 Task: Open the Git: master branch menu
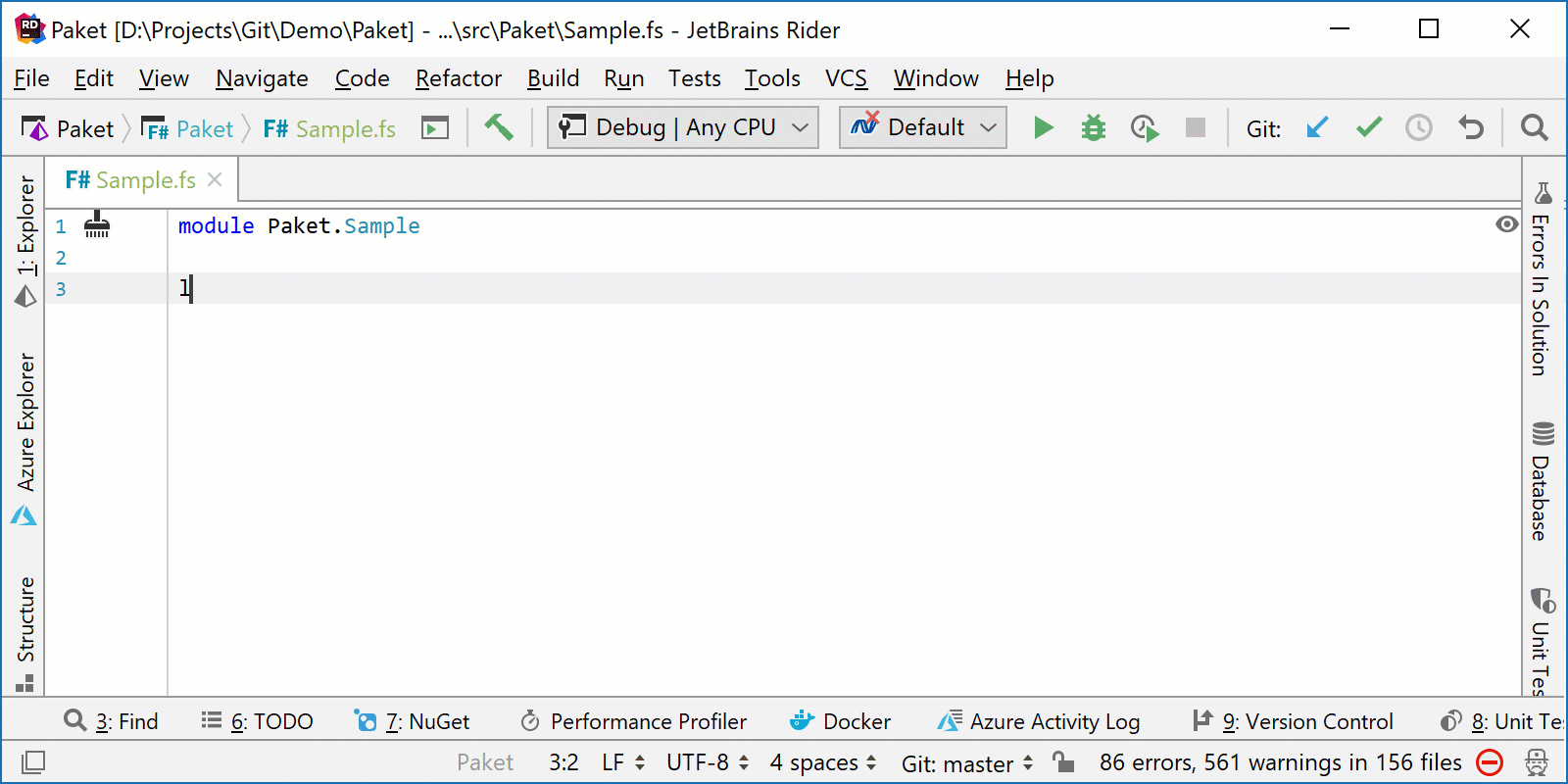point(967,762)
